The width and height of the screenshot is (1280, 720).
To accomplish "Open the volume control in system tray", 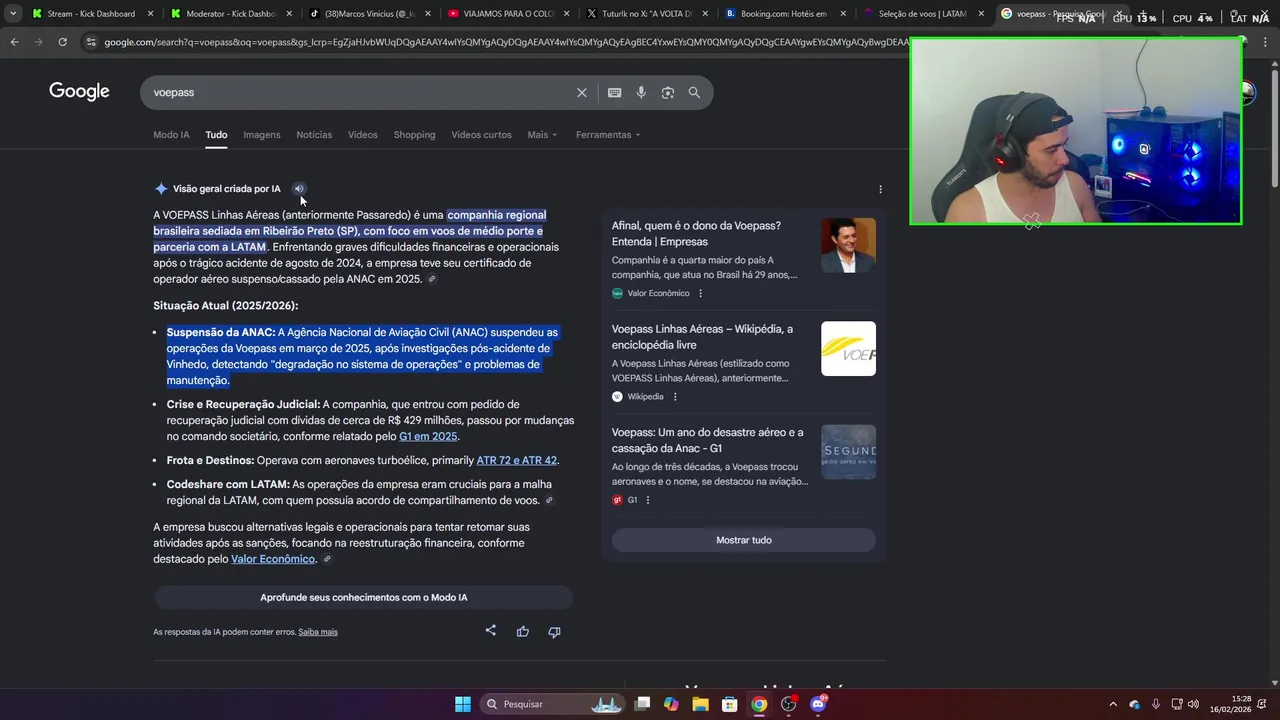I will (1193, 704).
